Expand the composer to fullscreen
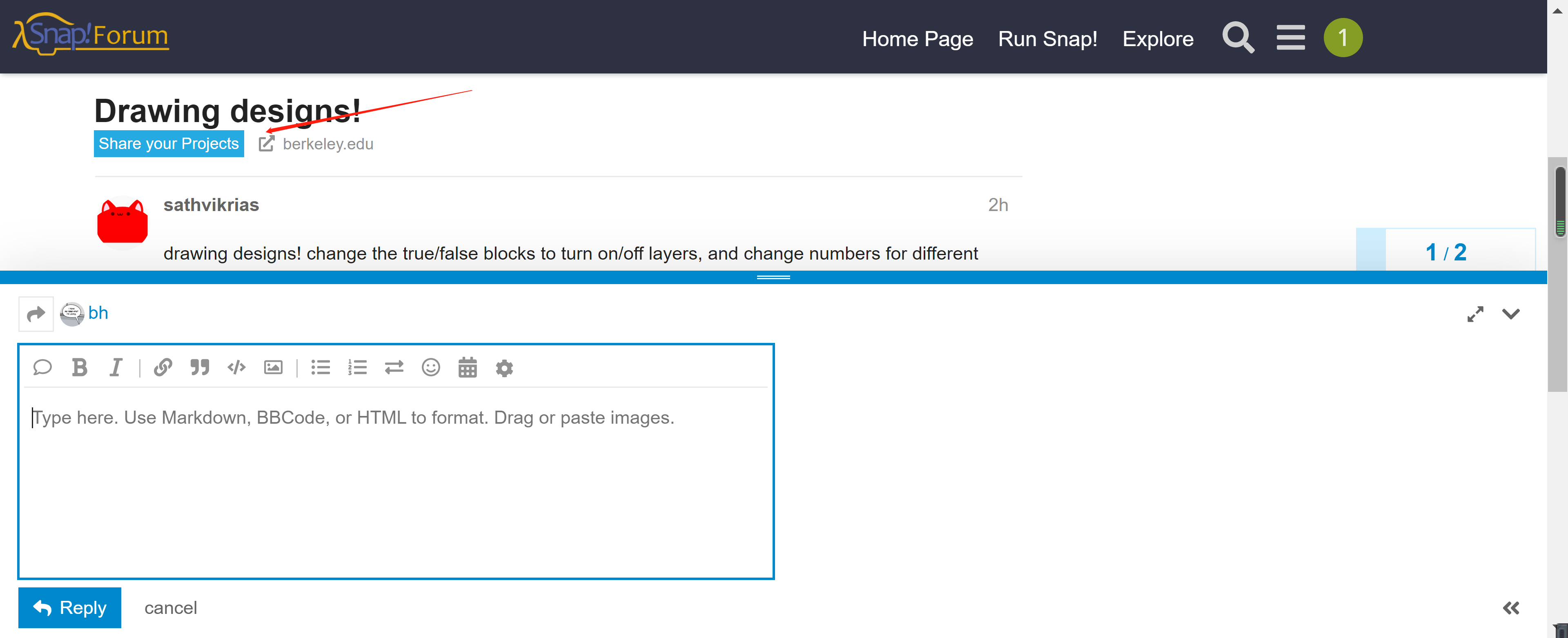This screenshot has width=1568, height=638. (x=1475, y=314)
